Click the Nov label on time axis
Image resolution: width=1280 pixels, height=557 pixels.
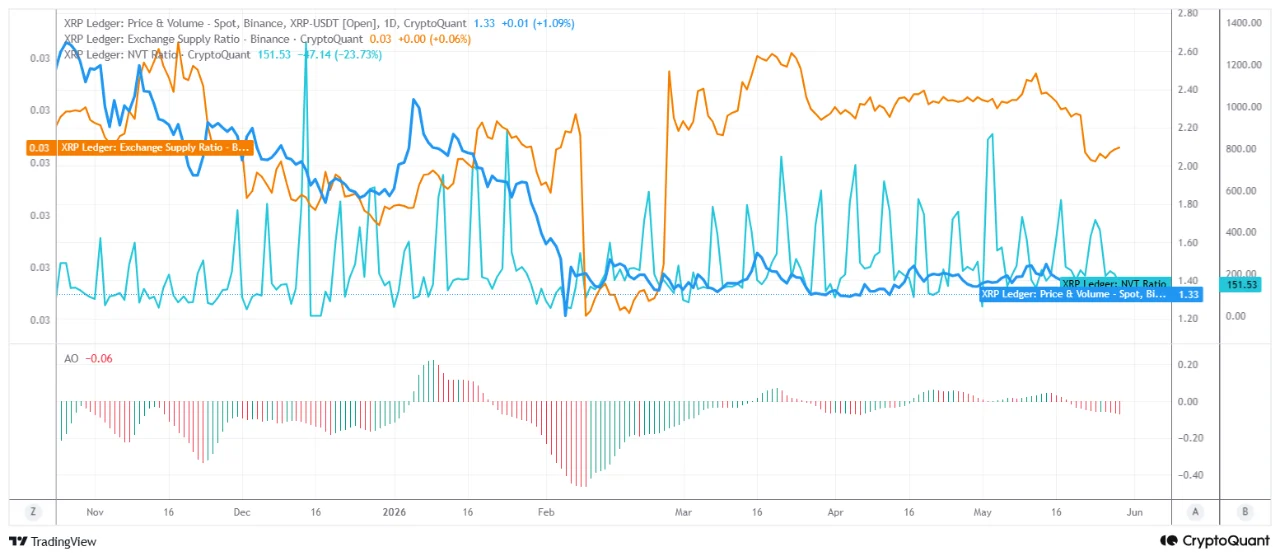(95, 511)
